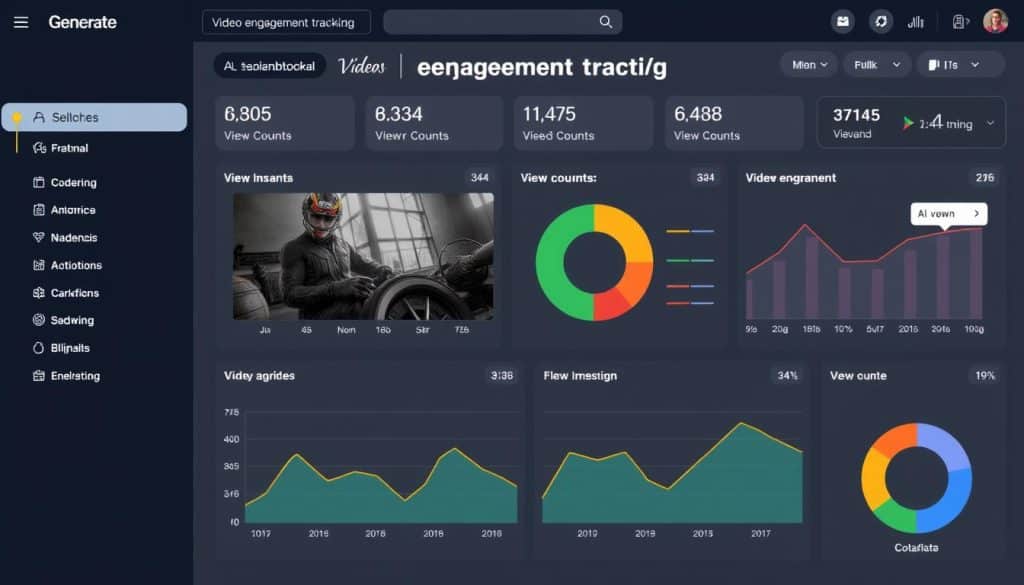The height and width of the screenshot is (585, 1024).
Task: Open the 6,488 View Counts card
Action: pyautogui.click(x=734, y=123)
